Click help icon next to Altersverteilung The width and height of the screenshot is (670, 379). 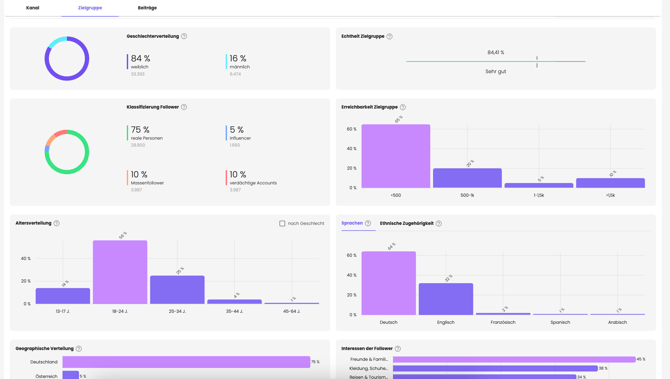click(57, 223)
